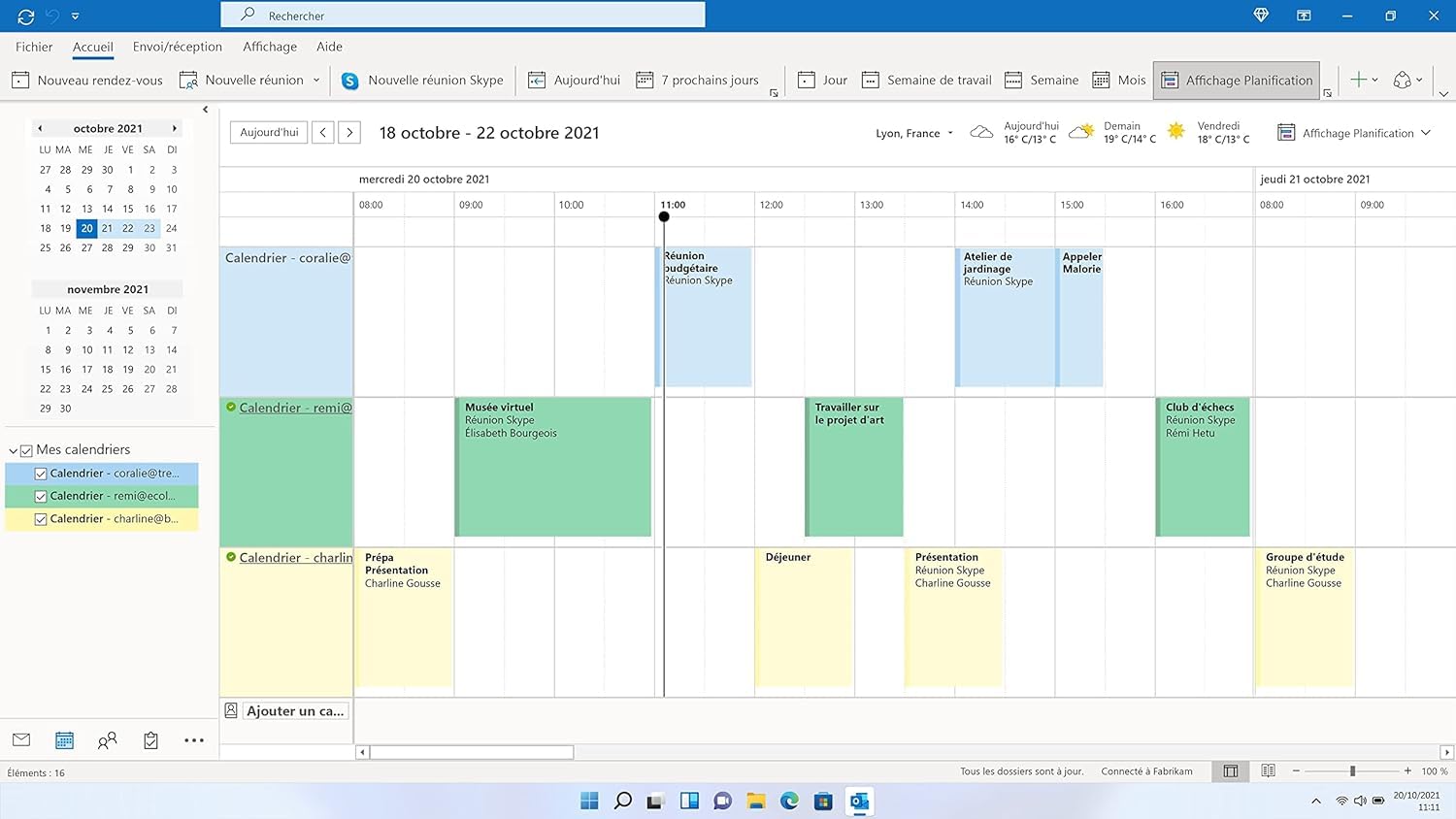This screenshot has height=819, width=1456.
Task: Click the Aujourd'hui button above the schedule
Action: click(x=269, y=133)
